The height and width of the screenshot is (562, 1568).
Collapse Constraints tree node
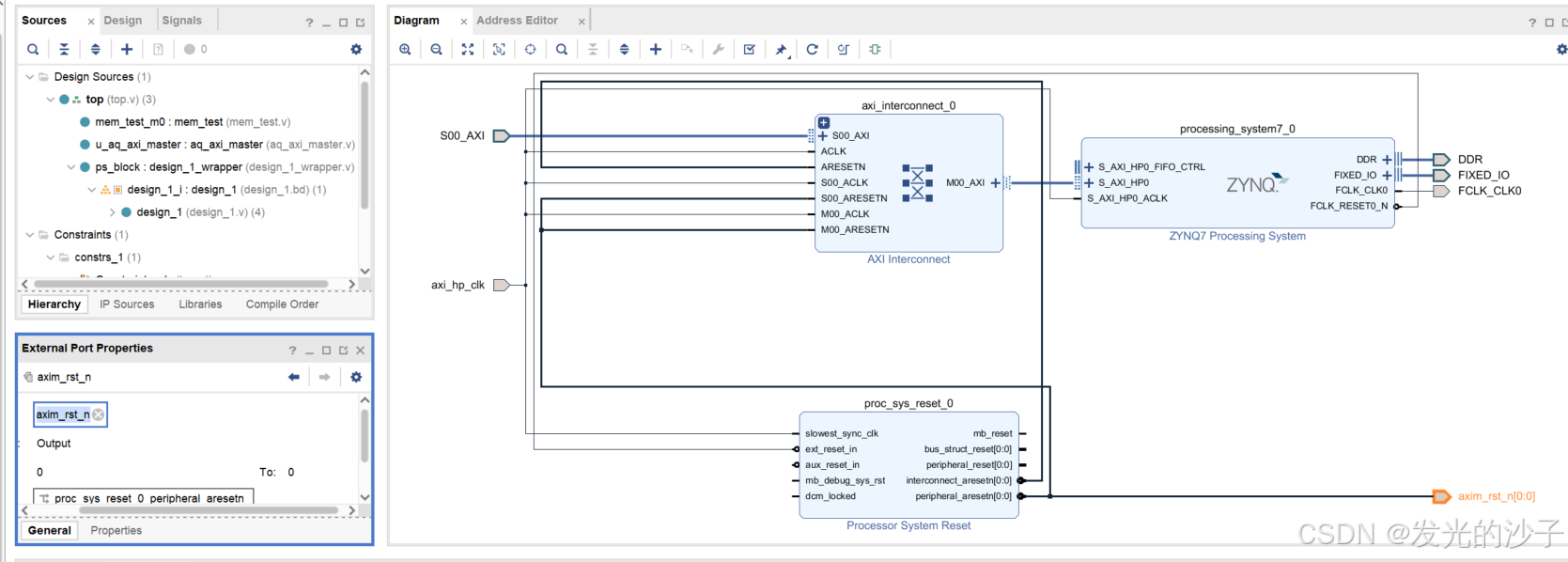[x=29, y=235]
